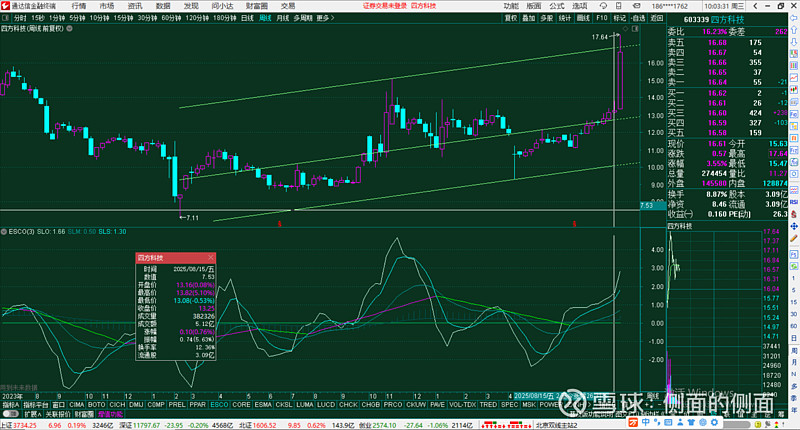Open the 行情 menu
Image resolution: width=800 pixels, height=430 pixels.
point(79,6)
